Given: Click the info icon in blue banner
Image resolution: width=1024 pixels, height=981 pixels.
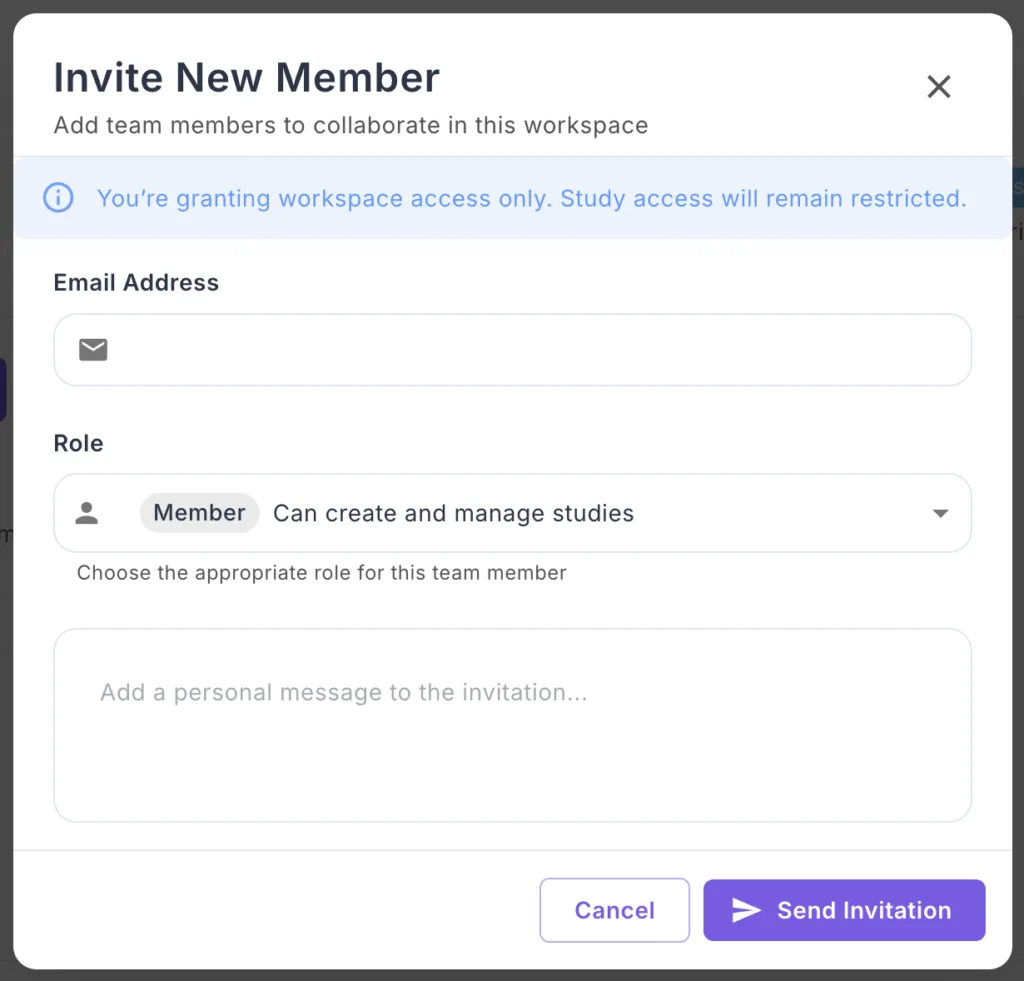Looking at the screenshot, I should coord(58,198).
